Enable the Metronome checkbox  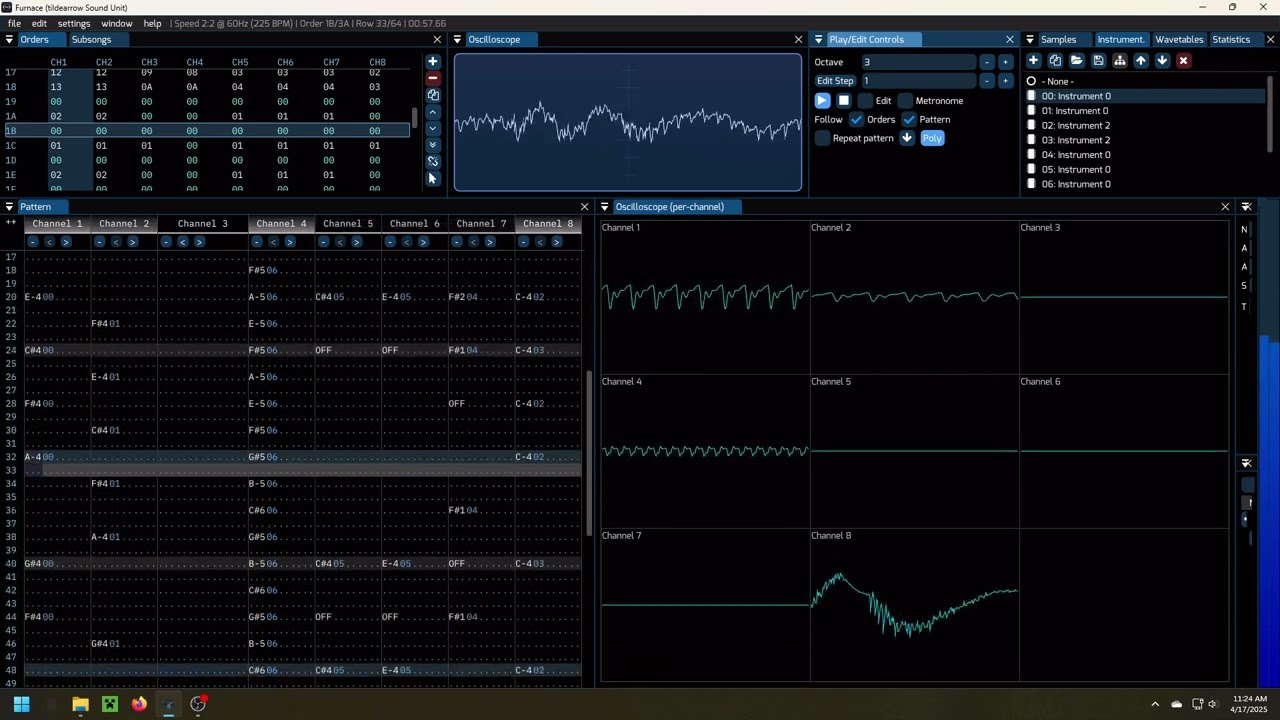coord(905,101)
